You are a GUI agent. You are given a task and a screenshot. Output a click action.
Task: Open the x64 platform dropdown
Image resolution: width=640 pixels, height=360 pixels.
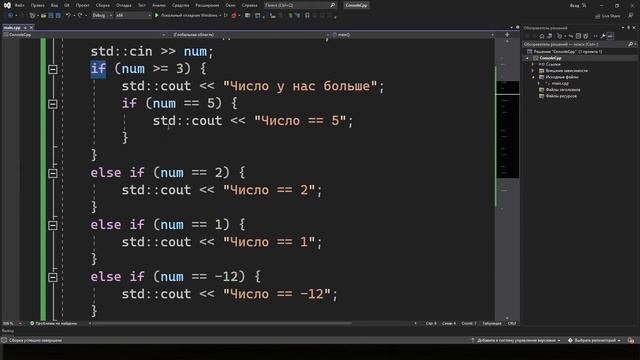pyautogui.click(x=133, y=16)
